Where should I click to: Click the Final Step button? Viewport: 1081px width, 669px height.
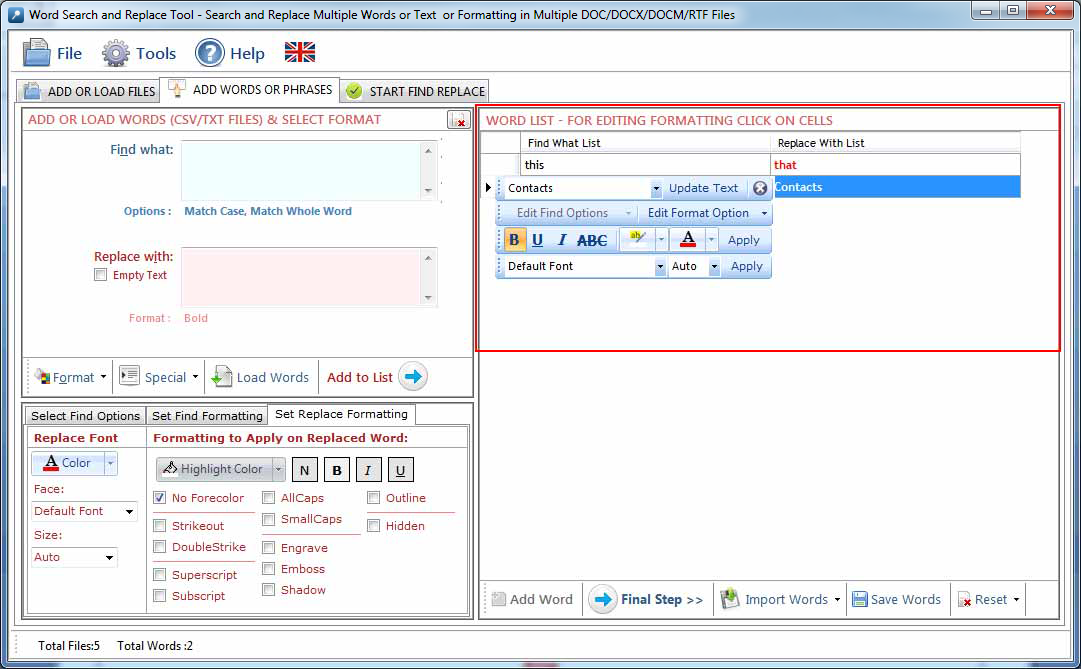coord(648,599)
